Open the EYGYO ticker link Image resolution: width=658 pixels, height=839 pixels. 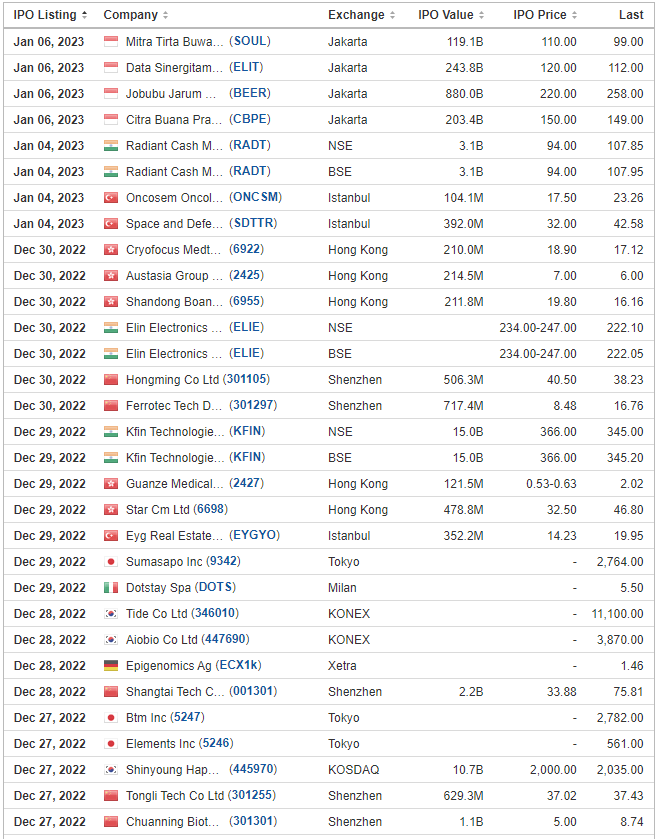255,535
